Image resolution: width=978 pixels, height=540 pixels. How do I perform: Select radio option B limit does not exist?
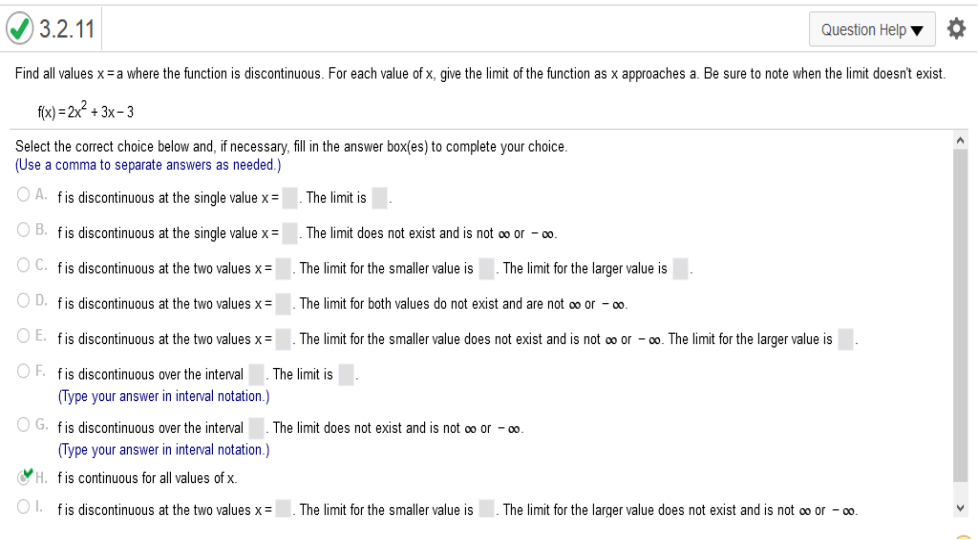(23, 229)
